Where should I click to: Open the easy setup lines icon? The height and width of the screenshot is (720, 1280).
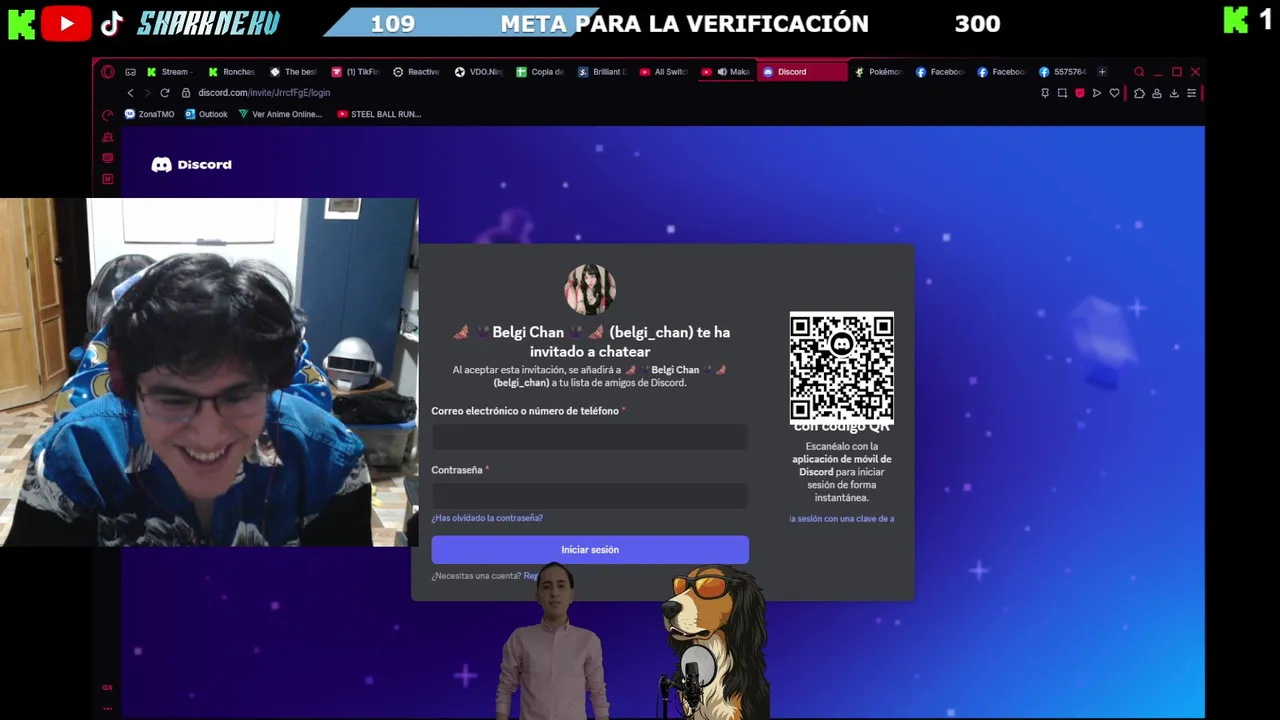click(x=1191, y=93)
